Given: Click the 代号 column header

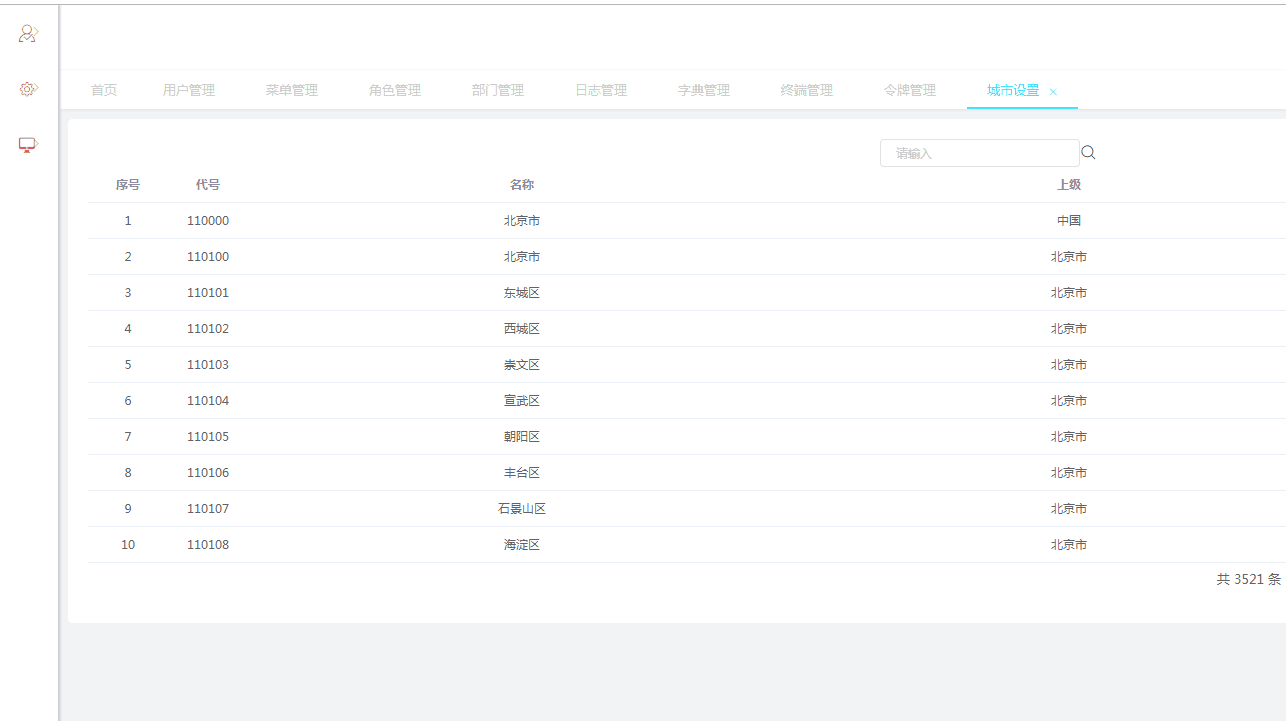Looking at the screenshot, I should tap(208, 185).
